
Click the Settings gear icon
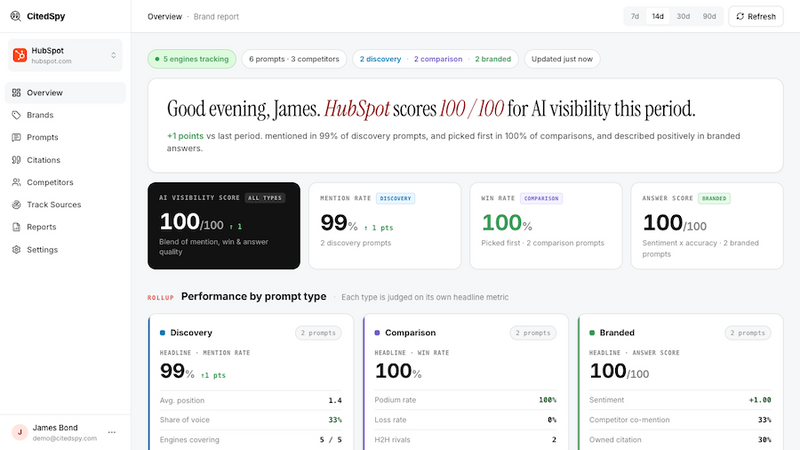coord(16,249)
